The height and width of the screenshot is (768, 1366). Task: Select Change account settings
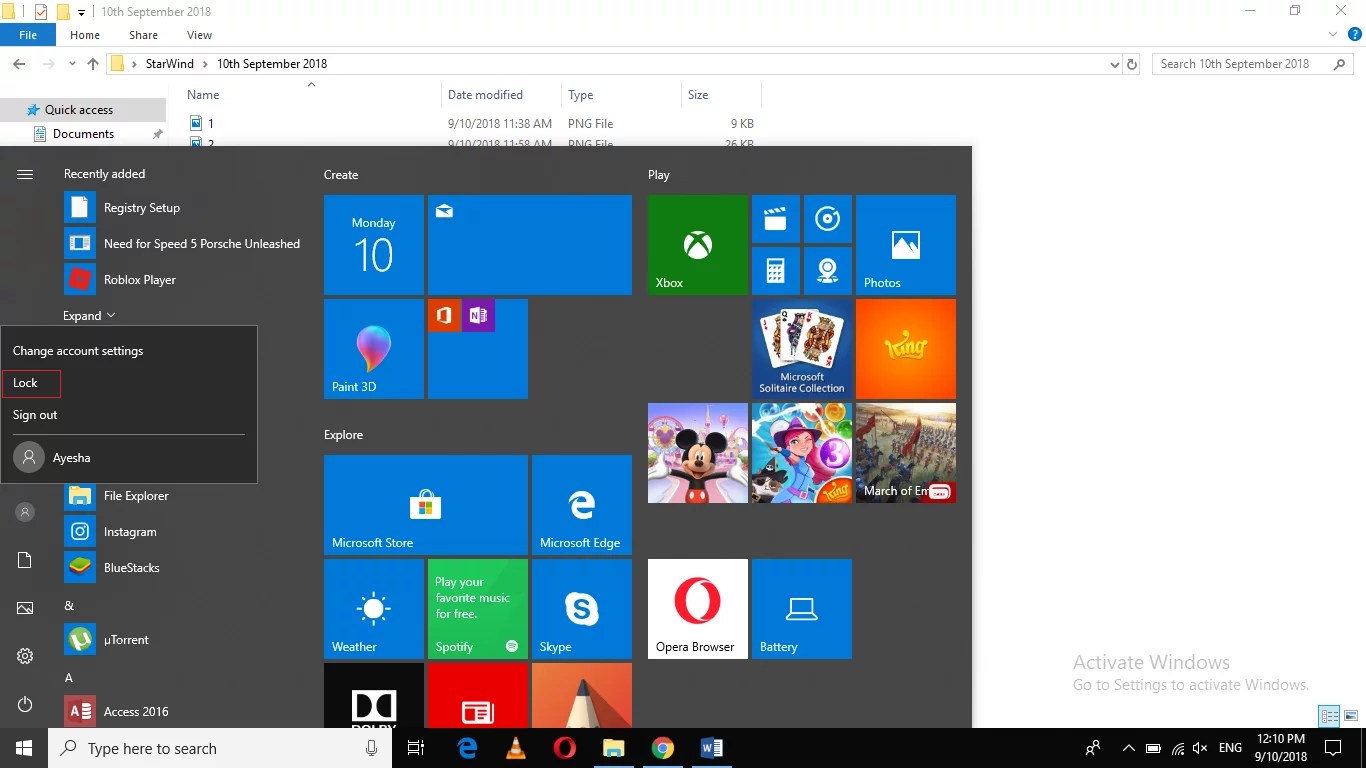78,351
